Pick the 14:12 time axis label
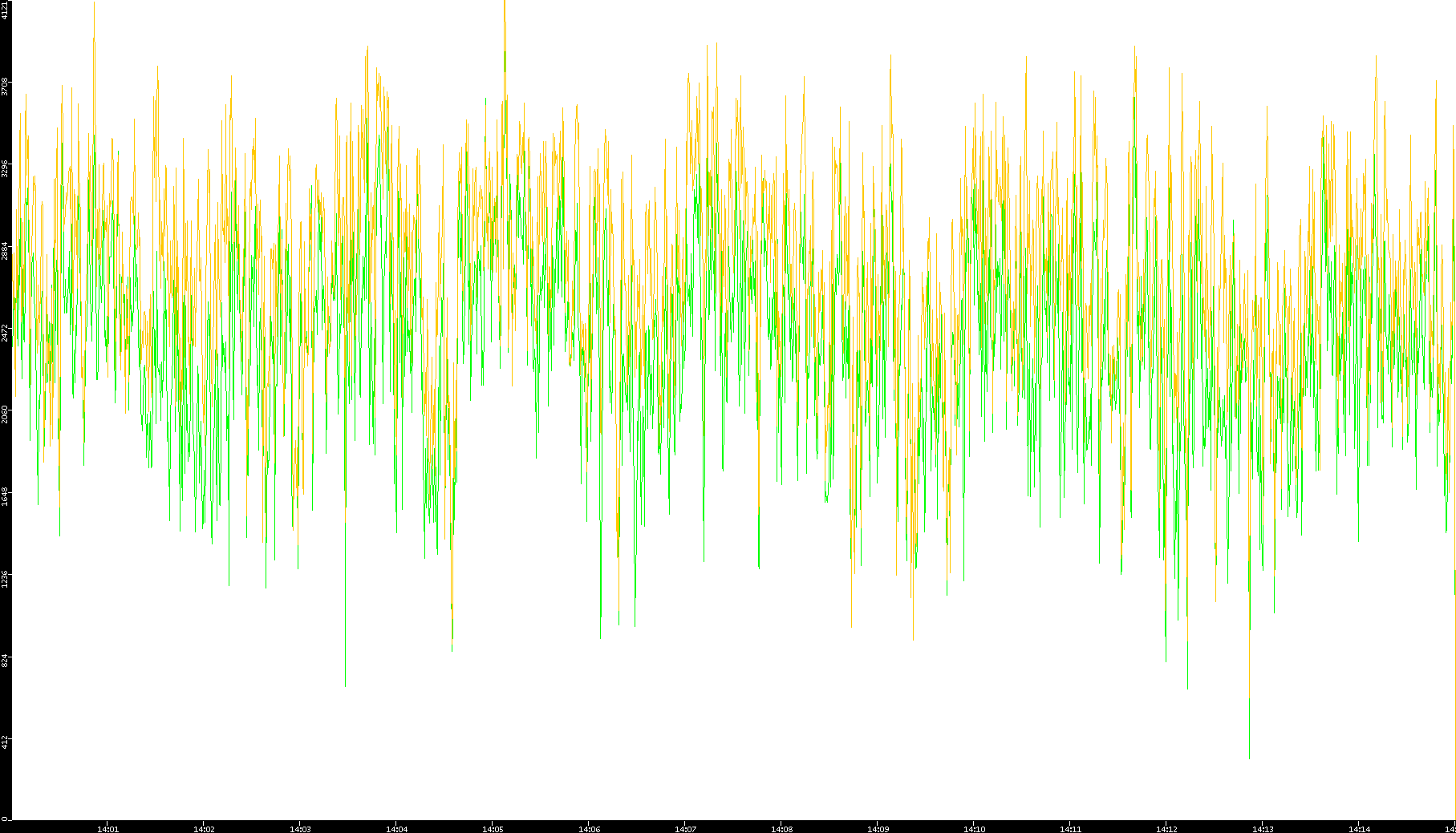This screenshot has width=1456, height=833. (1166, 829)
